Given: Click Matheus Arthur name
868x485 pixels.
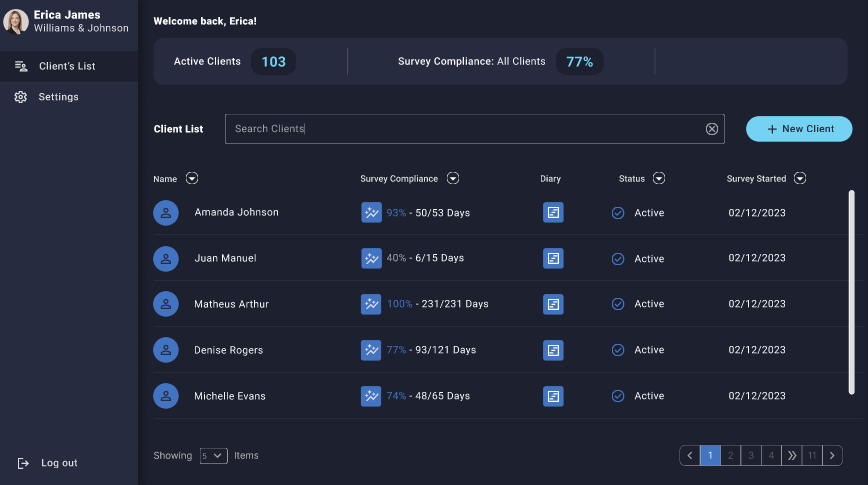Looking at the screenshot, I should [231, 305].
